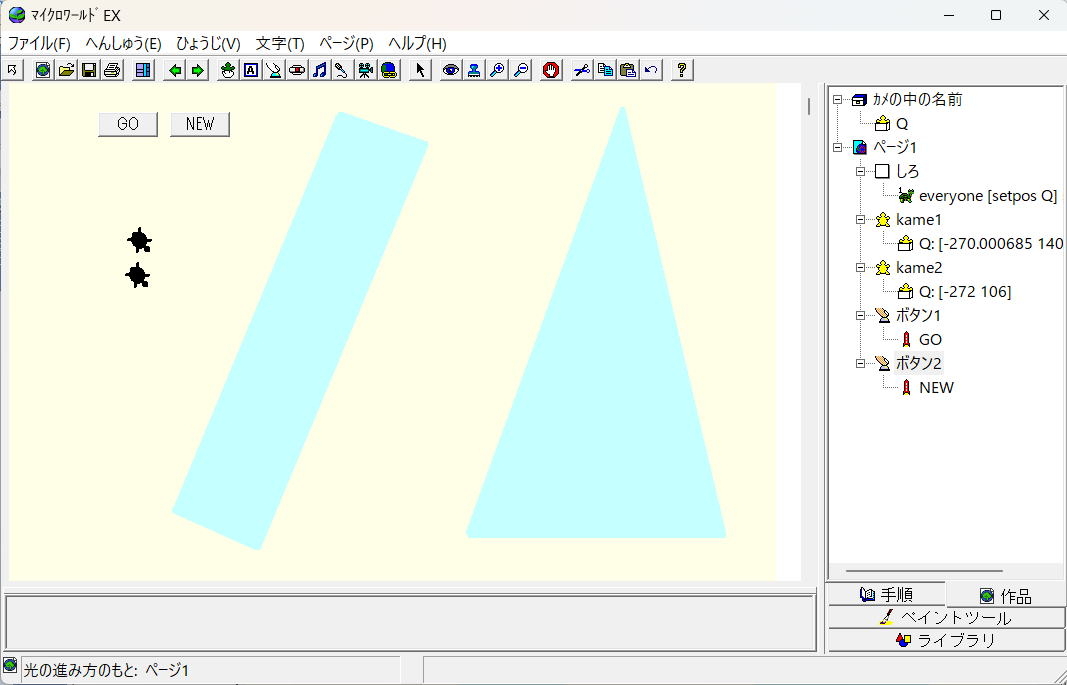Collapse the ボタン2 tree node
Screen dimensions: 1067x685
[860, 363]
